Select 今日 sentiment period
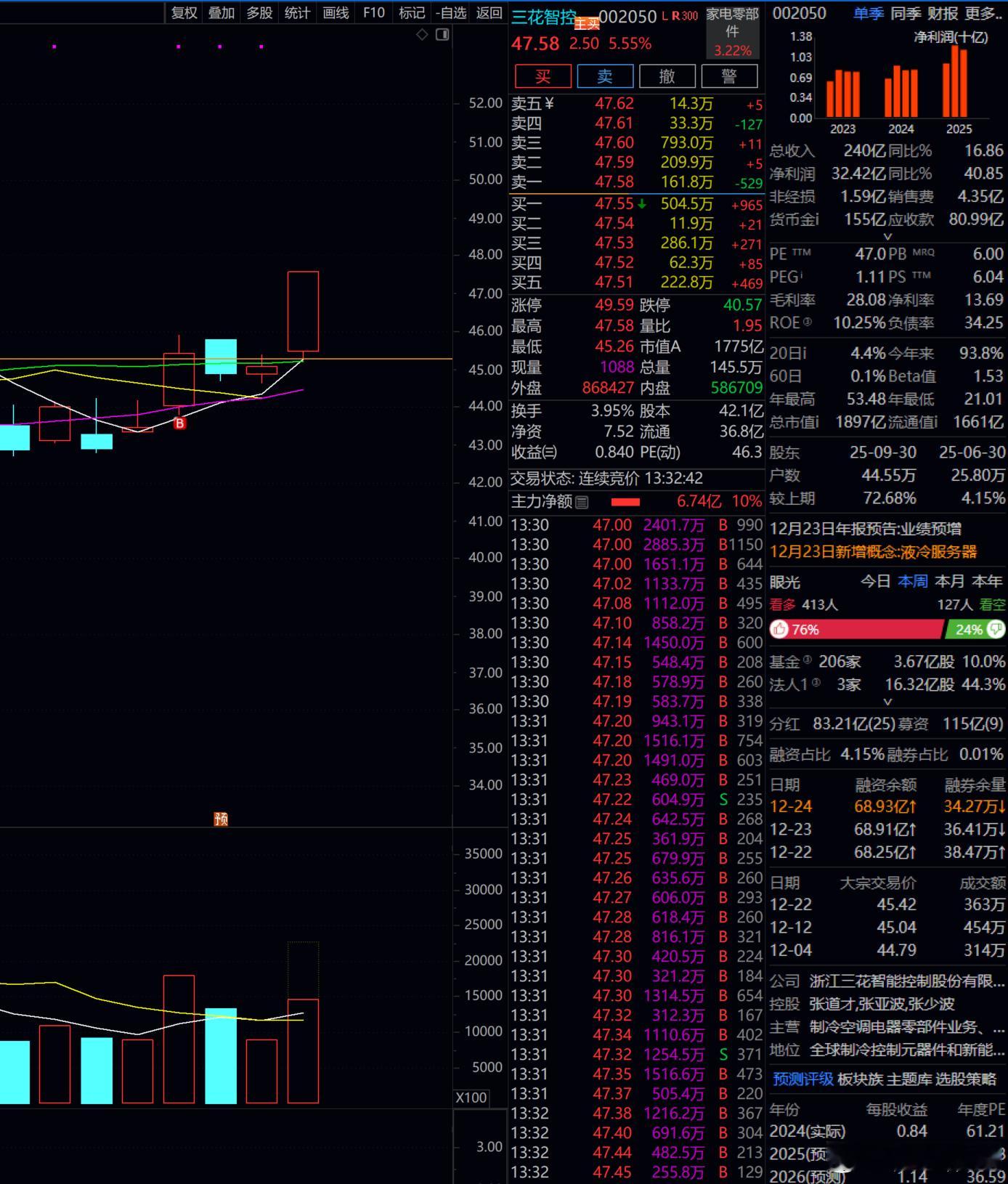The image size is (1008, 1184). (x=876, y=581)
